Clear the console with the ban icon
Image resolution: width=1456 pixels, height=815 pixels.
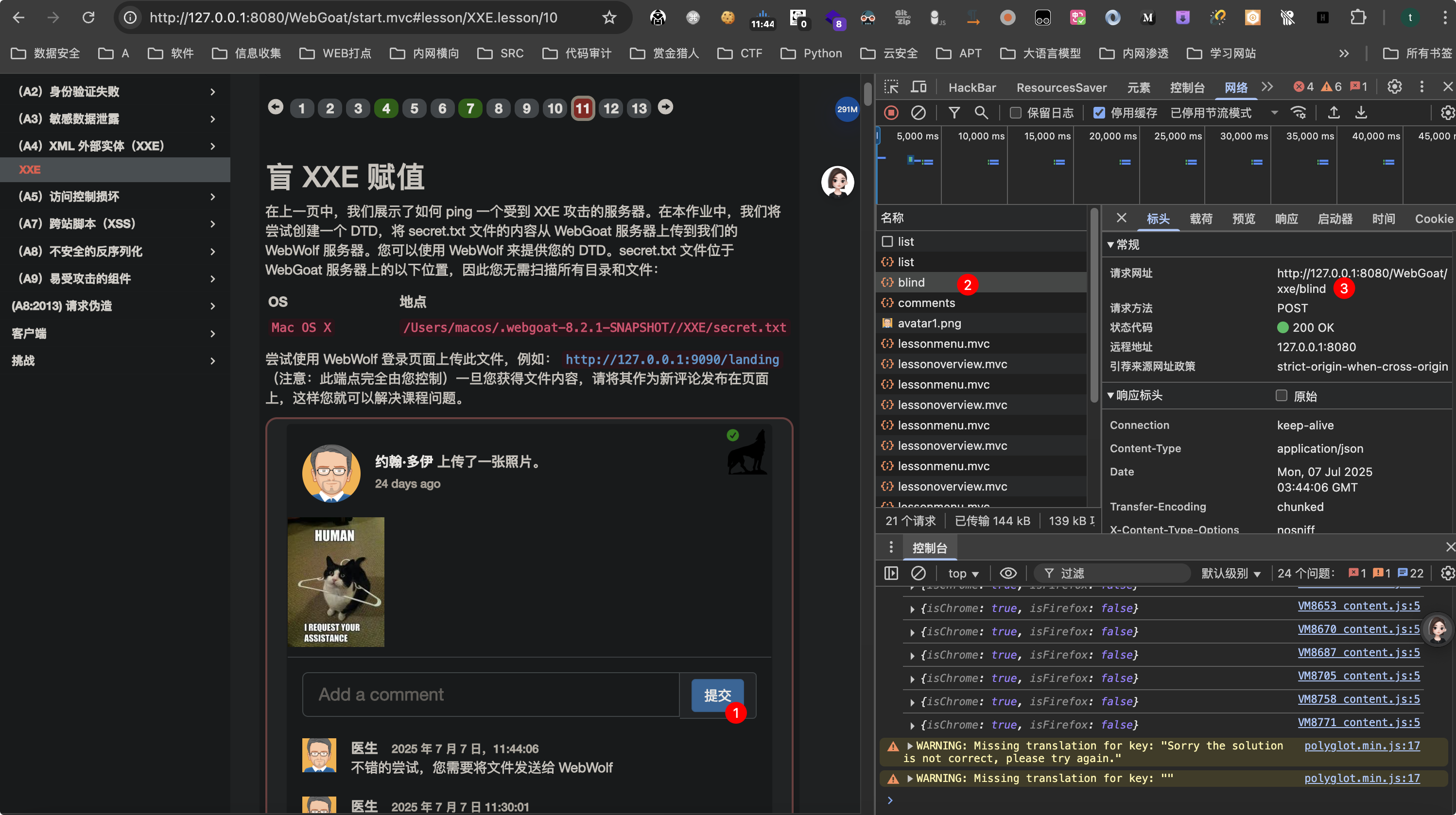(x=919, y=573)
